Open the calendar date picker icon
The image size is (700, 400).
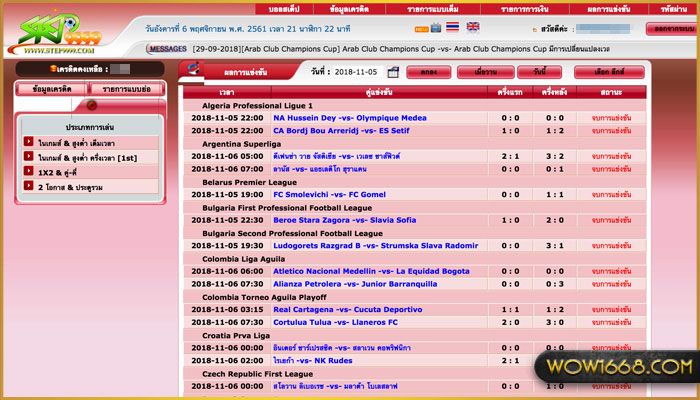(x=393, y=72)
